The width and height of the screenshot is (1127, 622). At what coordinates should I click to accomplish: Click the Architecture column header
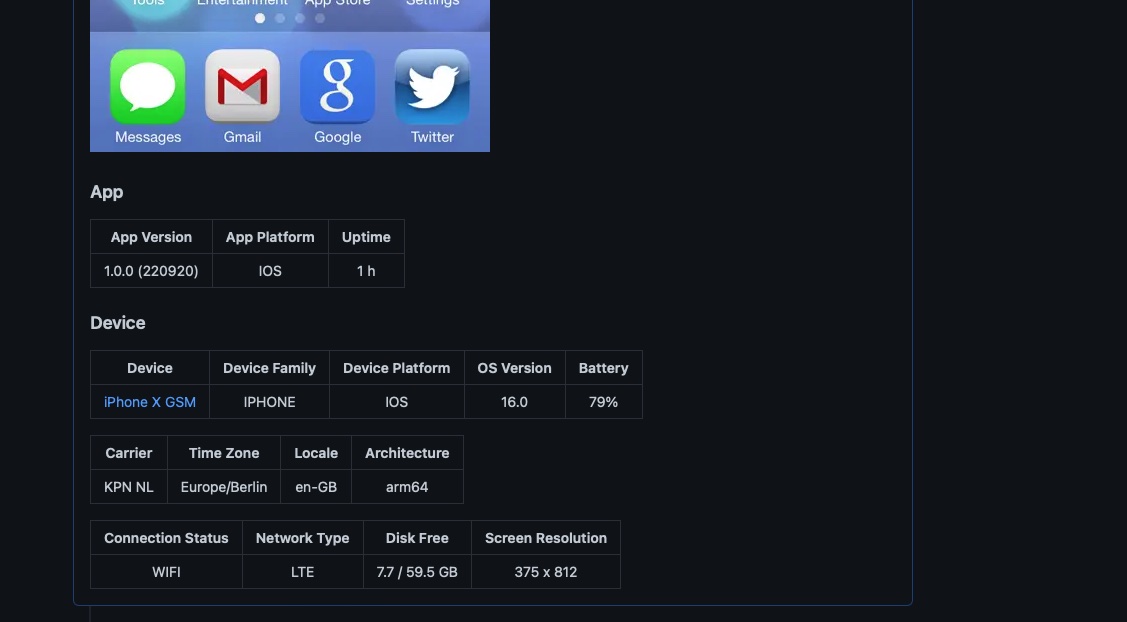pyautogui.click(x=407, y=452)
